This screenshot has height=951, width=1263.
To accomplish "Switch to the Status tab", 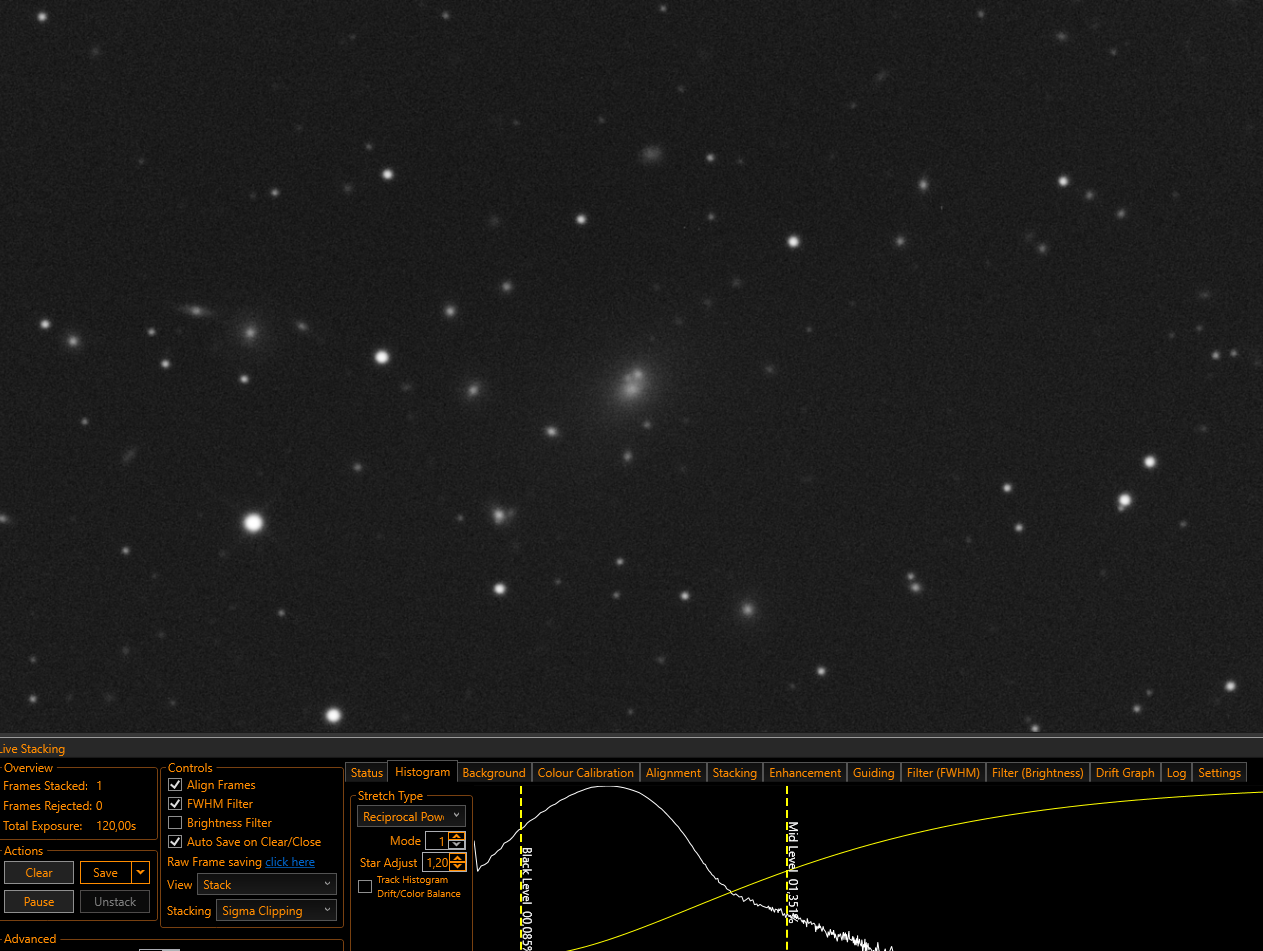I will pos(367,772).
